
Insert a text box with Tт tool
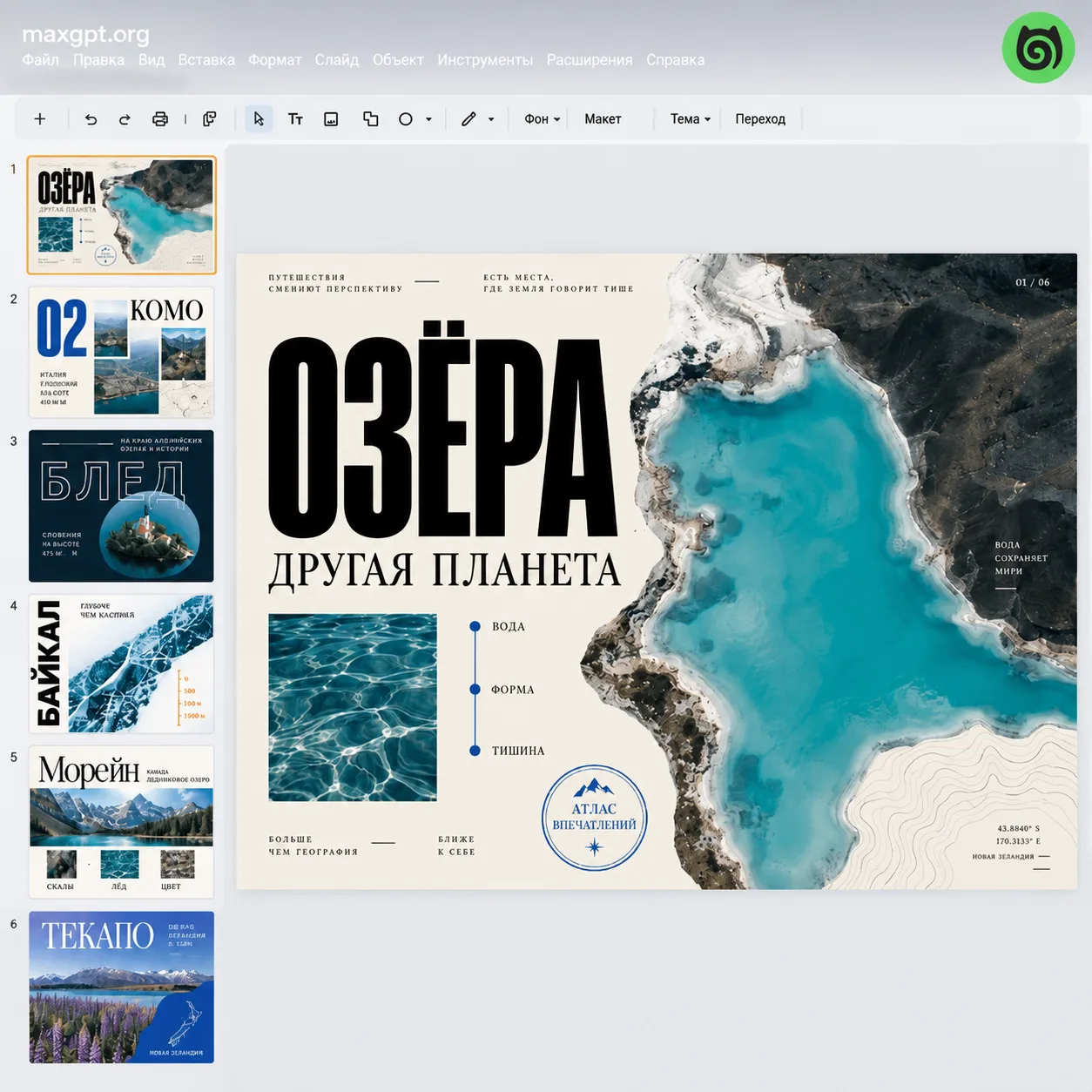tap(295, 119)
